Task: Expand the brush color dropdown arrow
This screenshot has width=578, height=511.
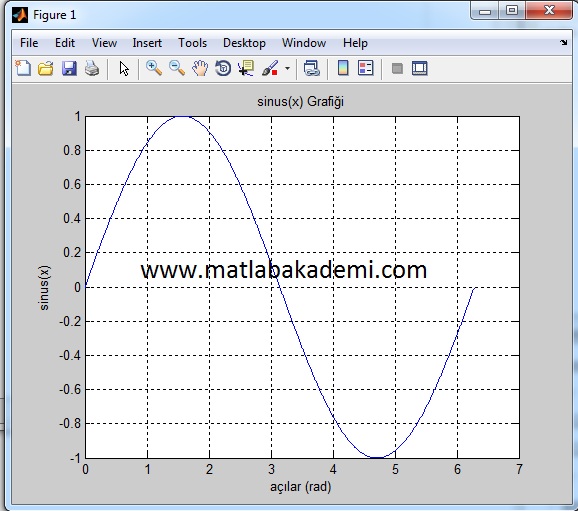Action: 288,69
